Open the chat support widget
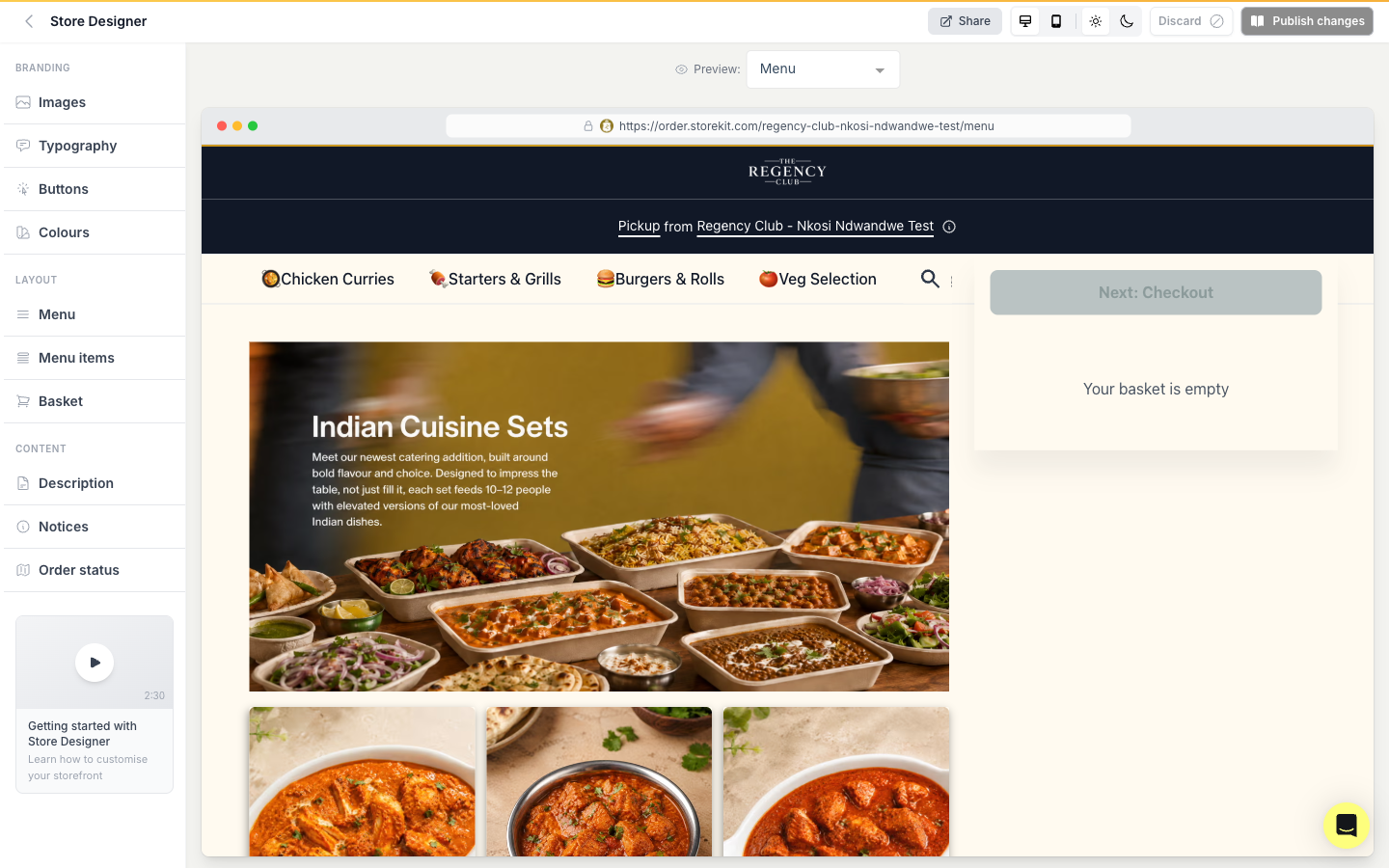 coord(1347,826)
